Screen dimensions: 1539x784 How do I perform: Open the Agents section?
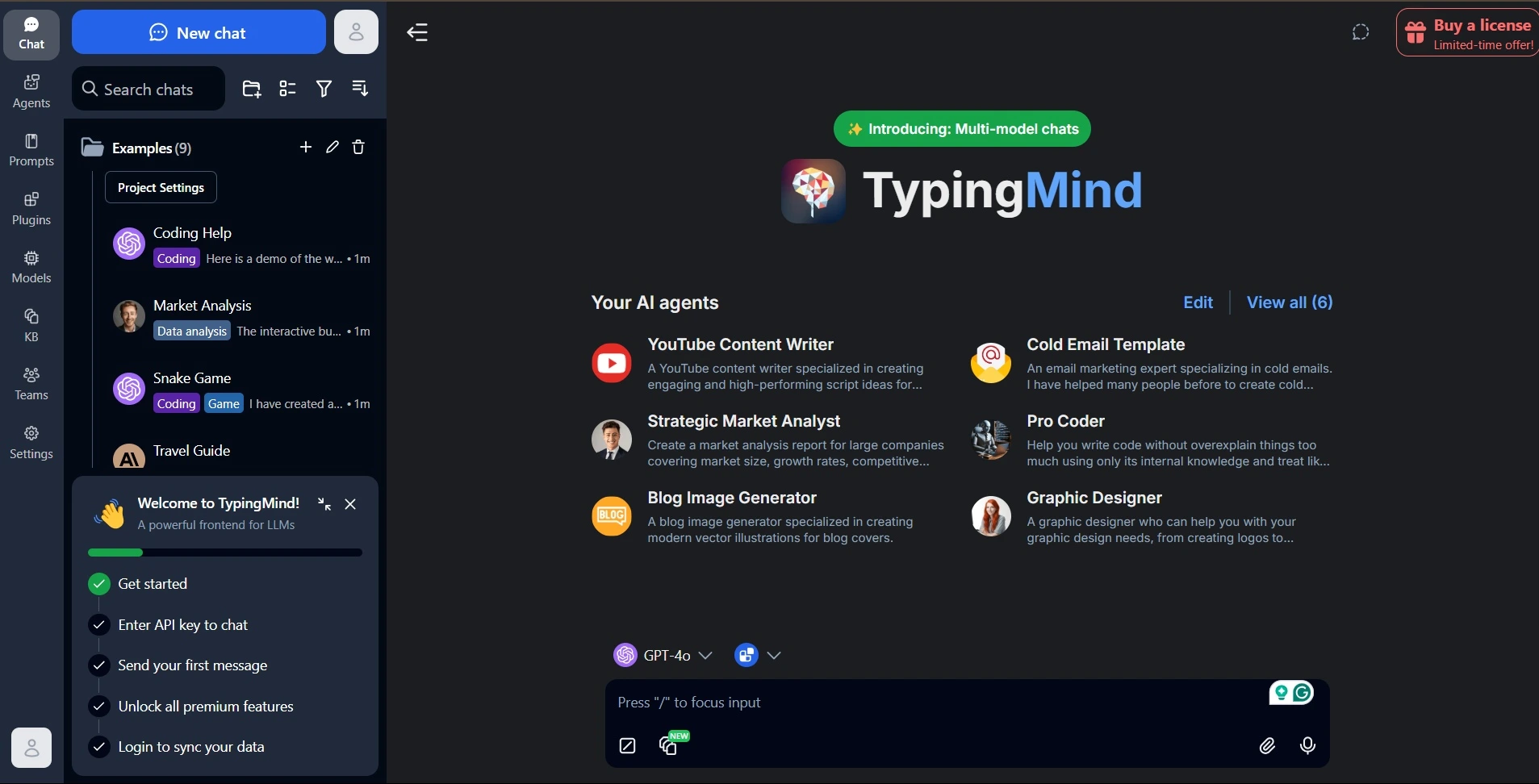point(31,91)
